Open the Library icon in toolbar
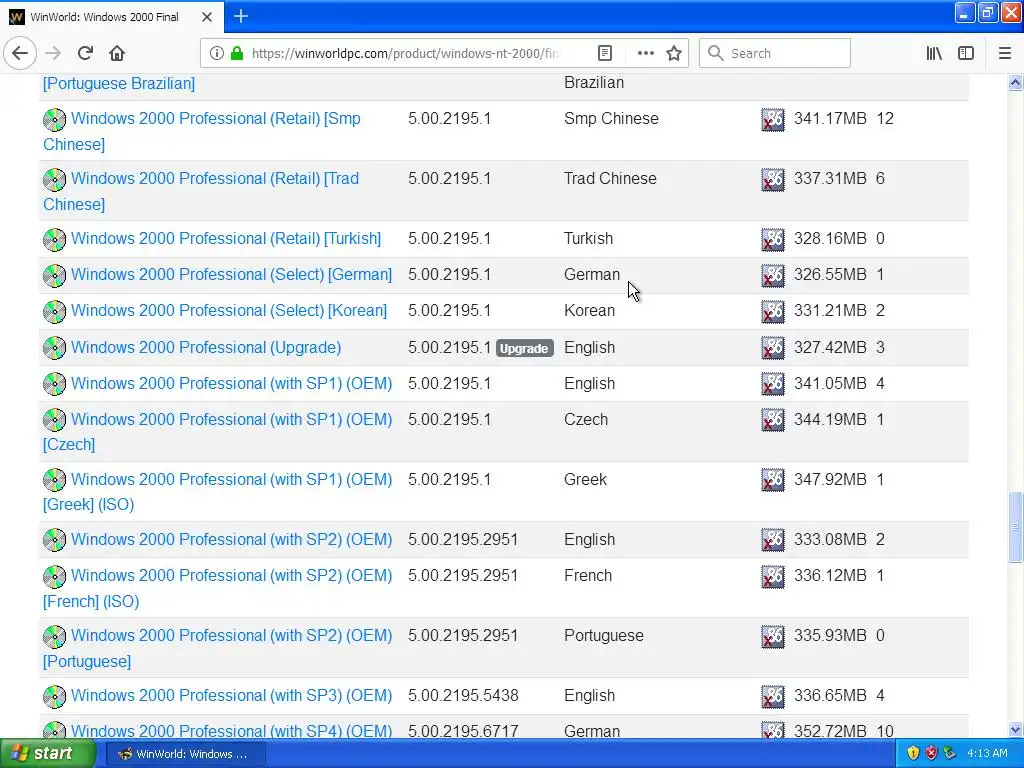This screenshot has width=1024, height=768. 935,53
